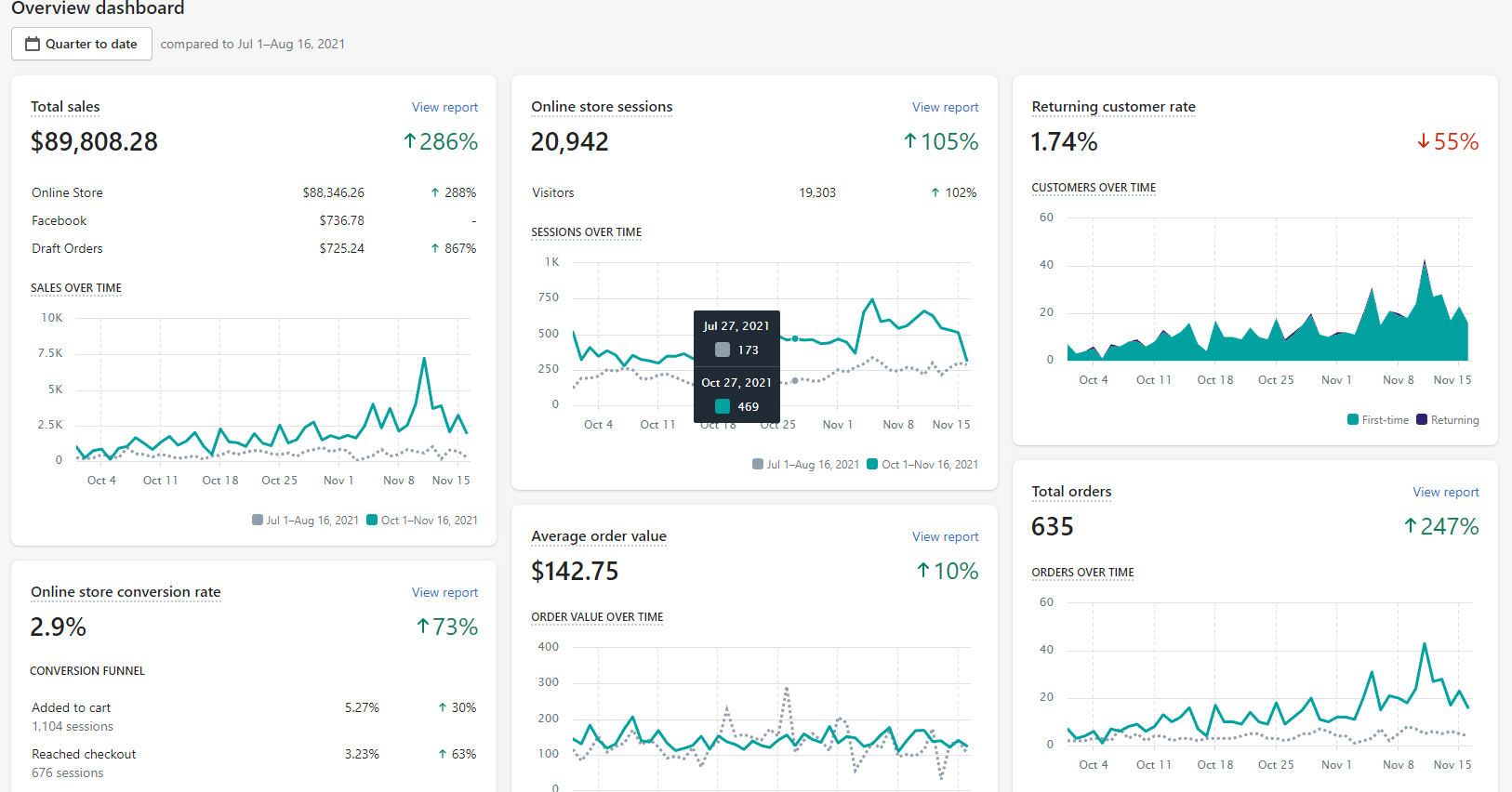The image size is (1512, 792).
Task: Click the up arrow next to 102%
Action: click(x=935, y=192)
